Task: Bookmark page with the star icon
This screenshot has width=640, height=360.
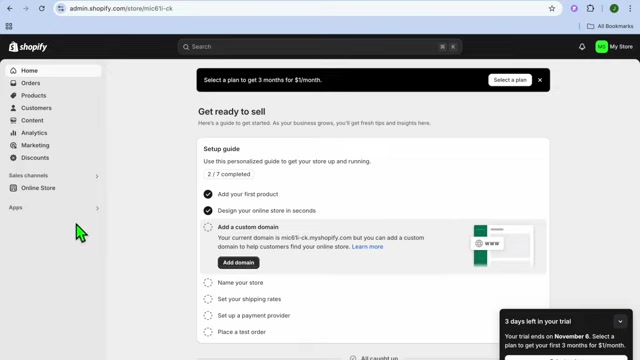Action: [x=552, y=9]
